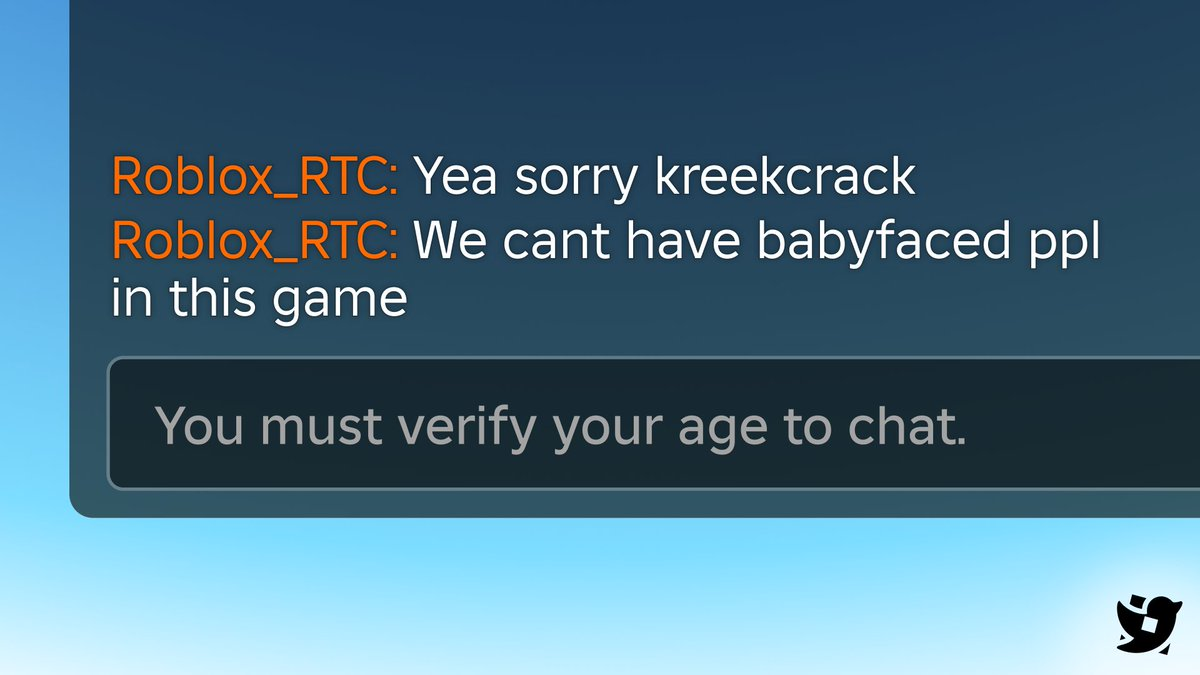Focus the 'You must verify your age' chat box
1200x675 pixels.
(x=654, y=424)
